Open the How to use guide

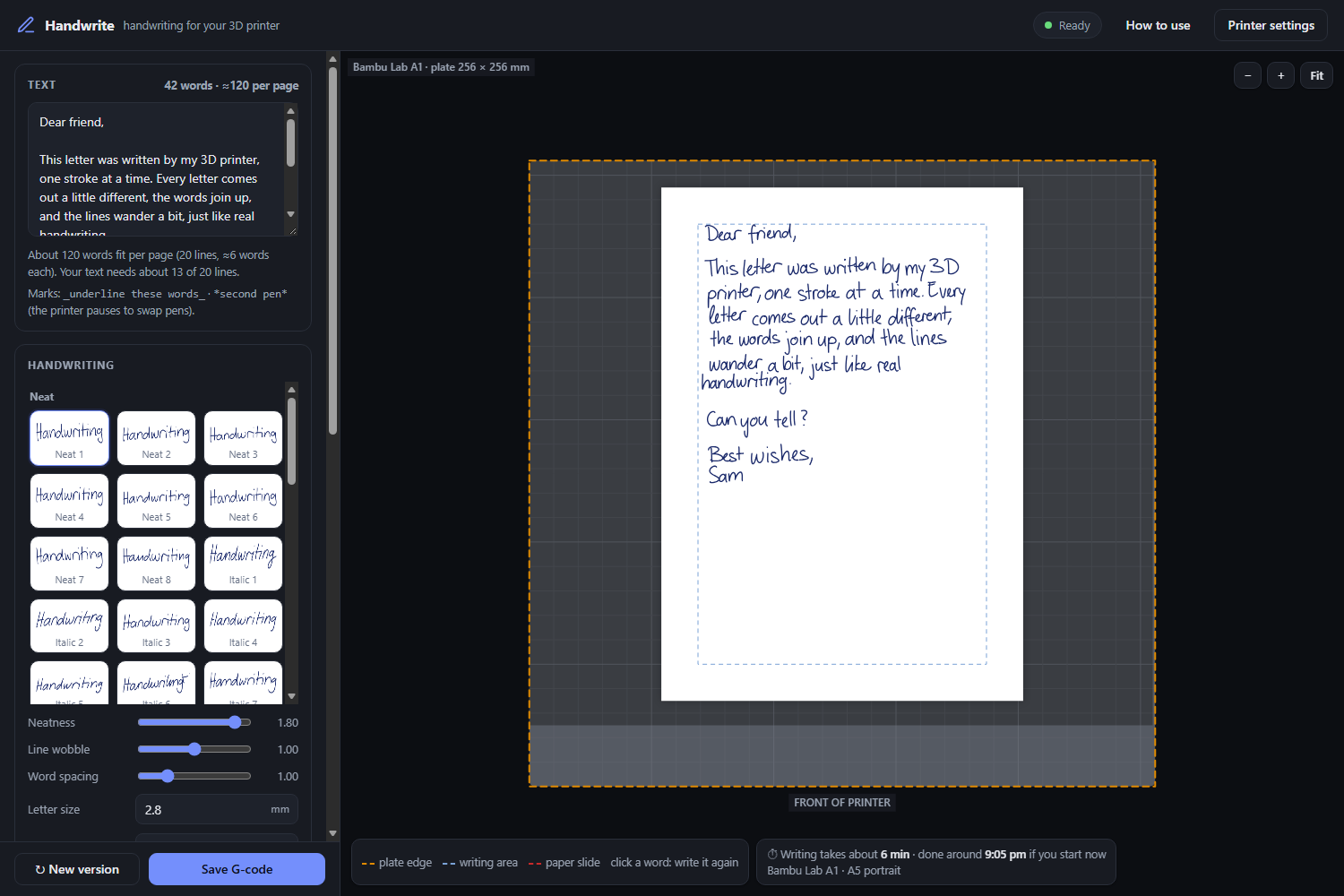pyautogui.click(x=1158, y=25)
